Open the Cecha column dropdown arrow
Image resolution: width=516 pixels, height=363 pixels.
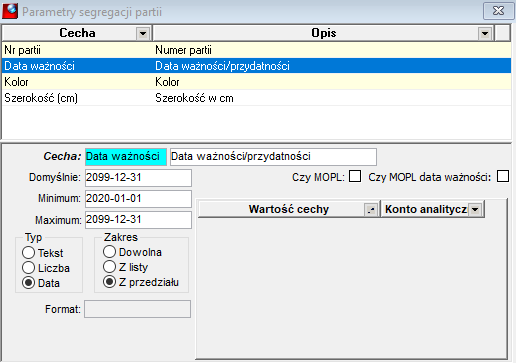(143, 33)
